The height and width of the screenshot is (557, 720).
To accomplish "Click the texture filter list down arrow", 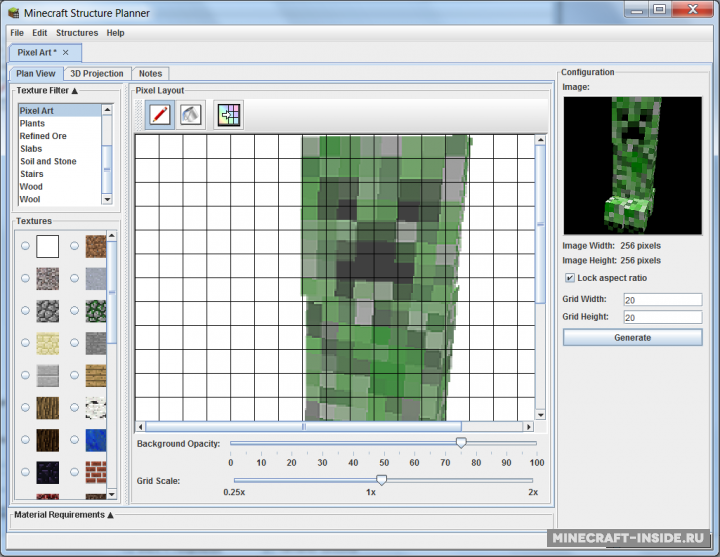I will 107,199.
